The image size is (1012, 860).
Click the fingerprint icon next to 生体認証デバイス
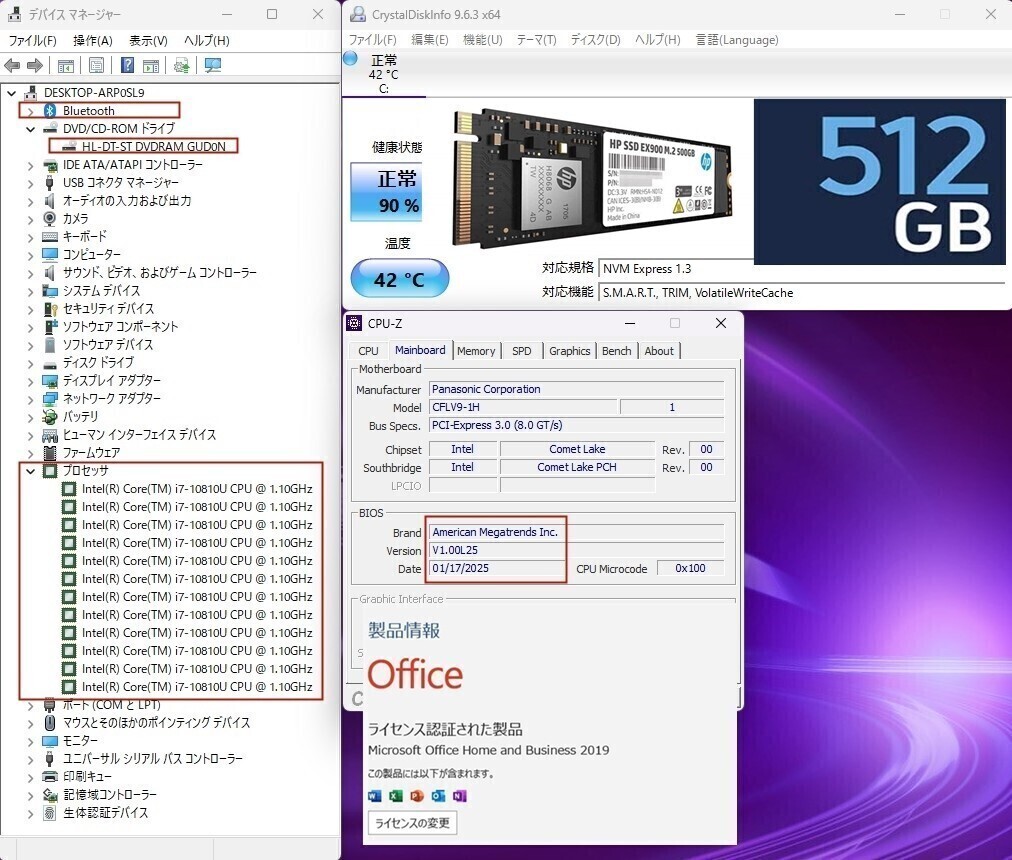click(x=50, y=812)
